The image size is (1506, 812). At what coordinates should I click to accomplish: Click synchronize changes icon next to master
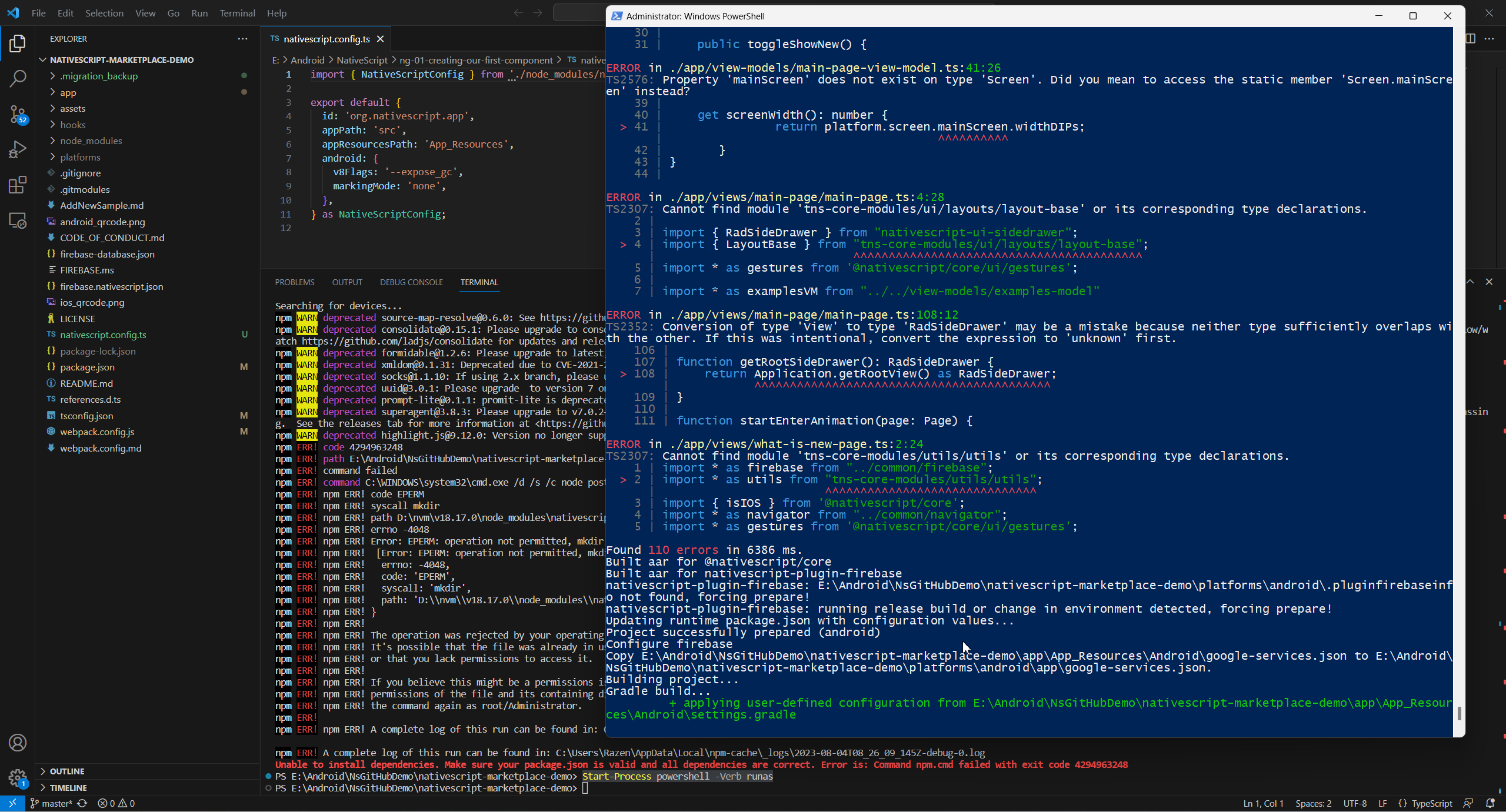click(x=82, y=803)
